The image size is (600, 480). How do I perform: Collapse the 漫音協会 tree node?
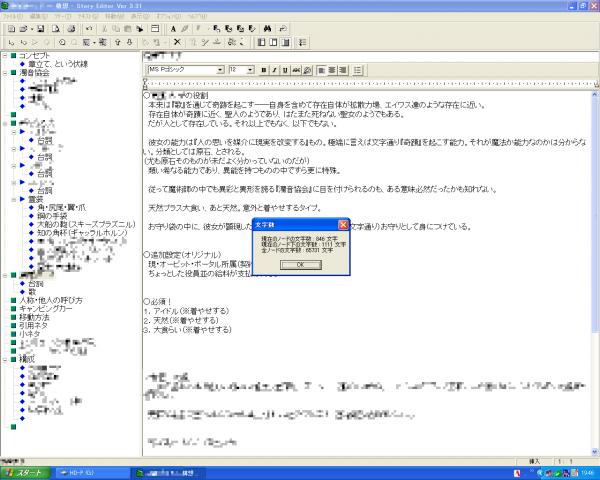point(5,73)
